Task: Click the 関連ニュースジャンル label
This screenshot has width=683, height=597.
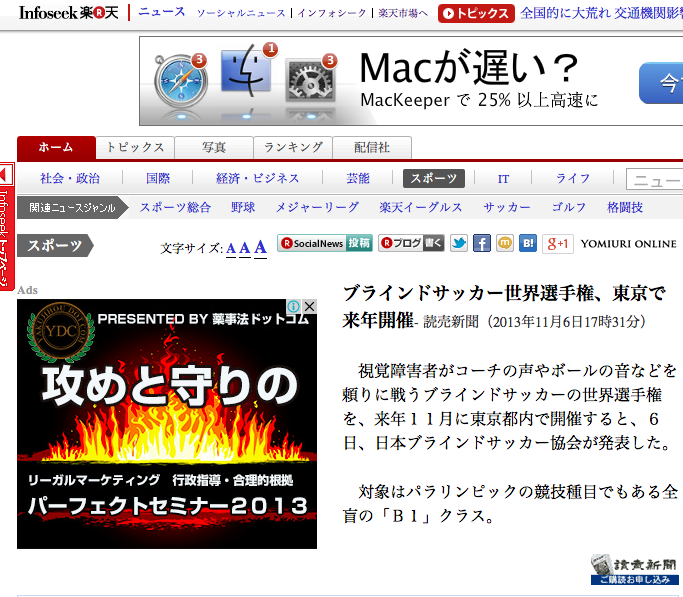Action: tap(72, 207)
